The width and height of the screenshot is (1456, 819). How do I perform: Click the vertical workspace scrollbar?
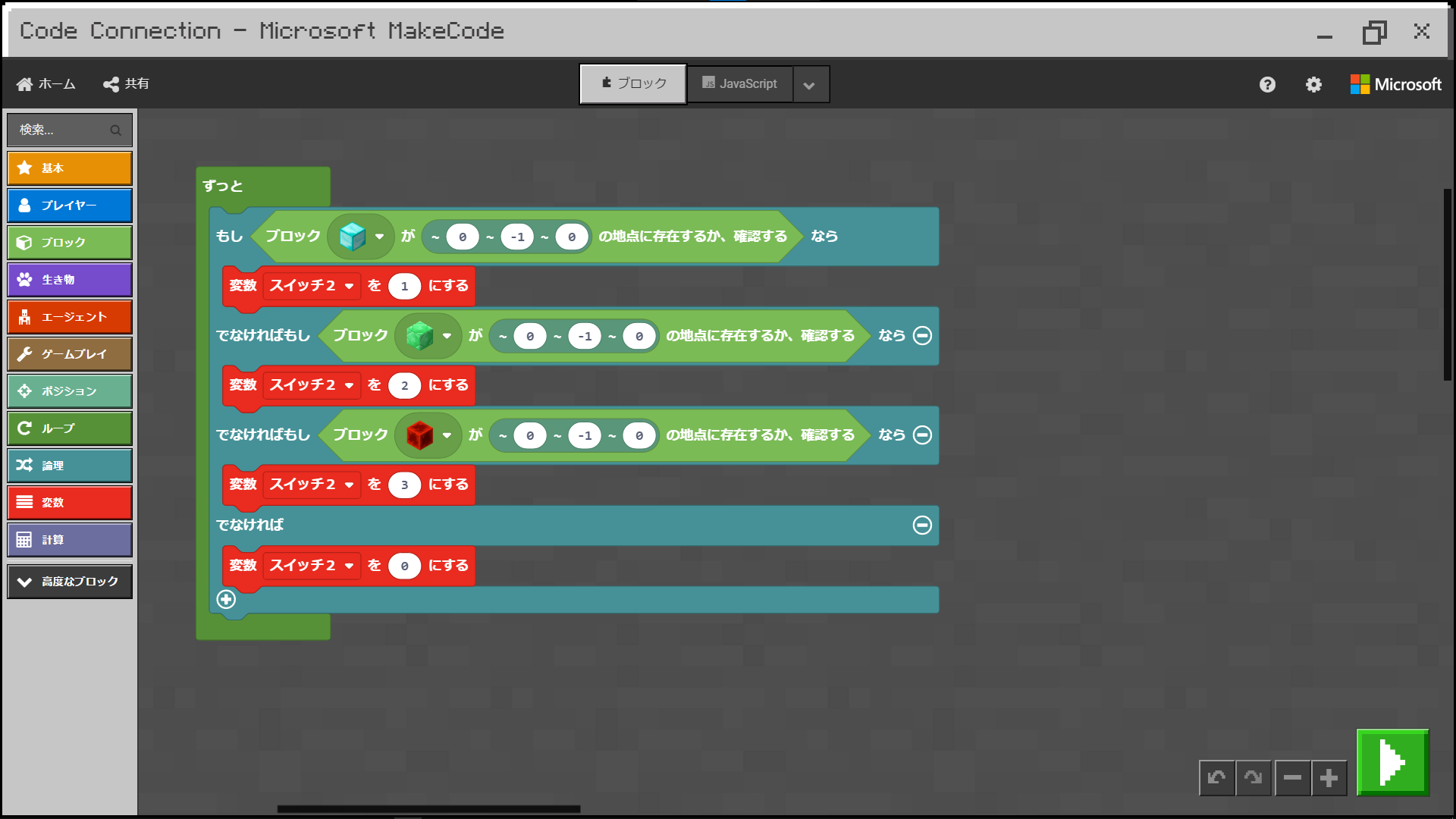tap(1448, 284)
